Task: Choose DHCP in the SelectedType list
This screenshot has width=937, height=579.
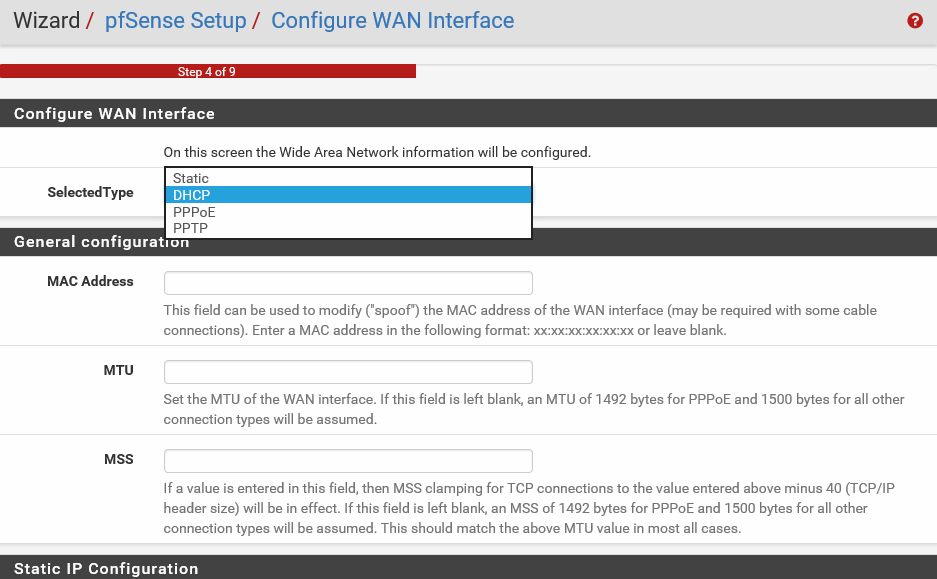Action: (348, 195)
